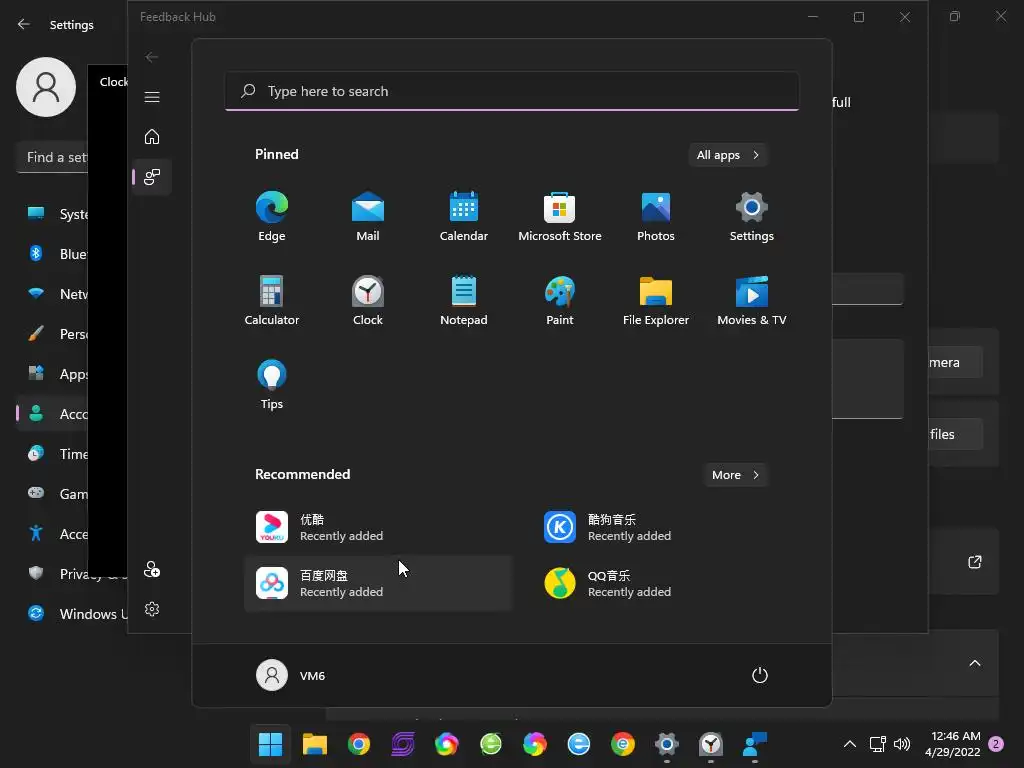Open recommended app 酷狗音乐

(665, 527)
